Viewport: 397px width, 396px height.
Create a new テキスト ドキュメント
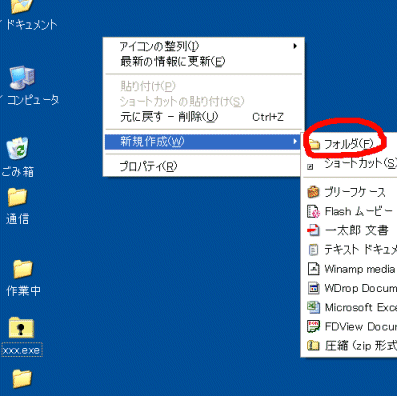pos(350,250)
